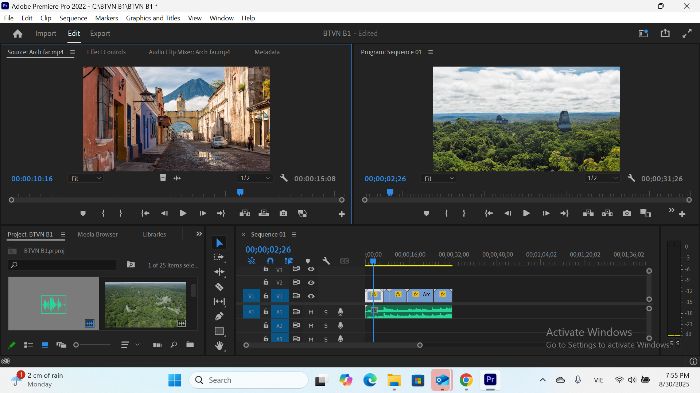Select the Track Select Forward tool
700x393 pixels.
(x=219, y=257)
